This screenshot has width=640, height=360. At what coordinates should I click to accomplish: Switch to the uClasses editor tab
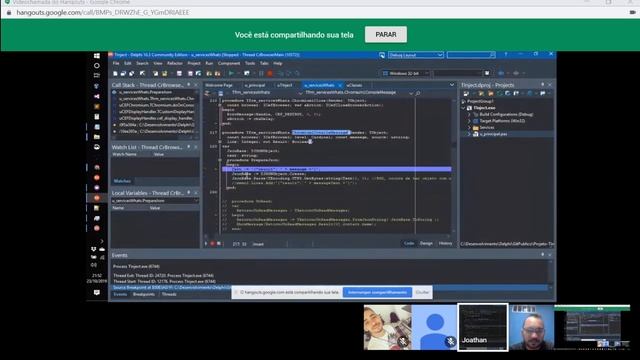354,85
